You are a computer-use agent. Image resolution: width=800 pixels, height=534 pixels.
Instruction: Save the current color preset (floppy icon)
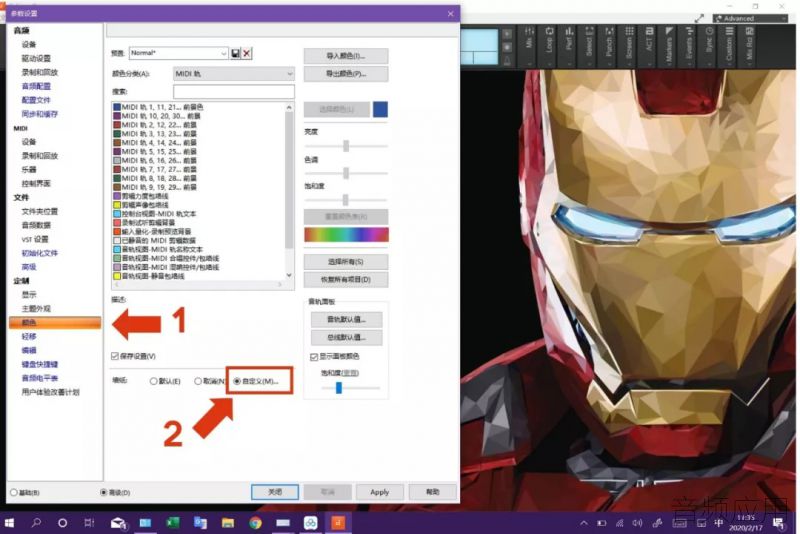235,53
